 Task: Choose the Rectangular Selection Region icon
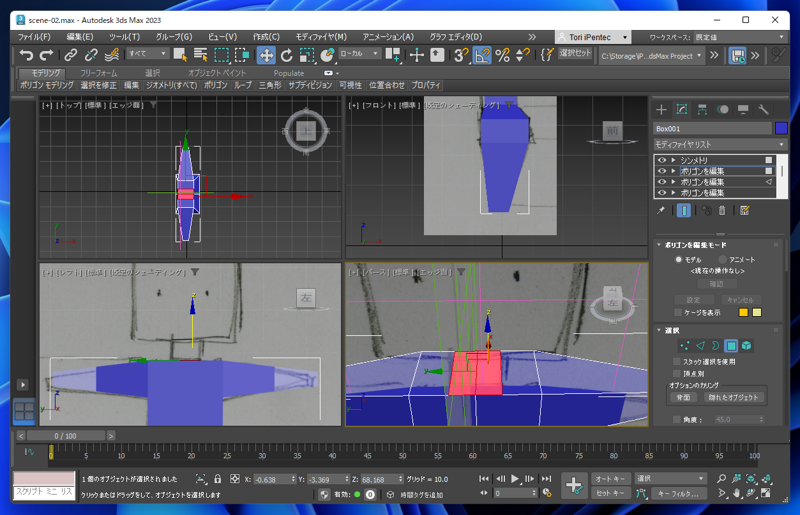coord(221,55)
